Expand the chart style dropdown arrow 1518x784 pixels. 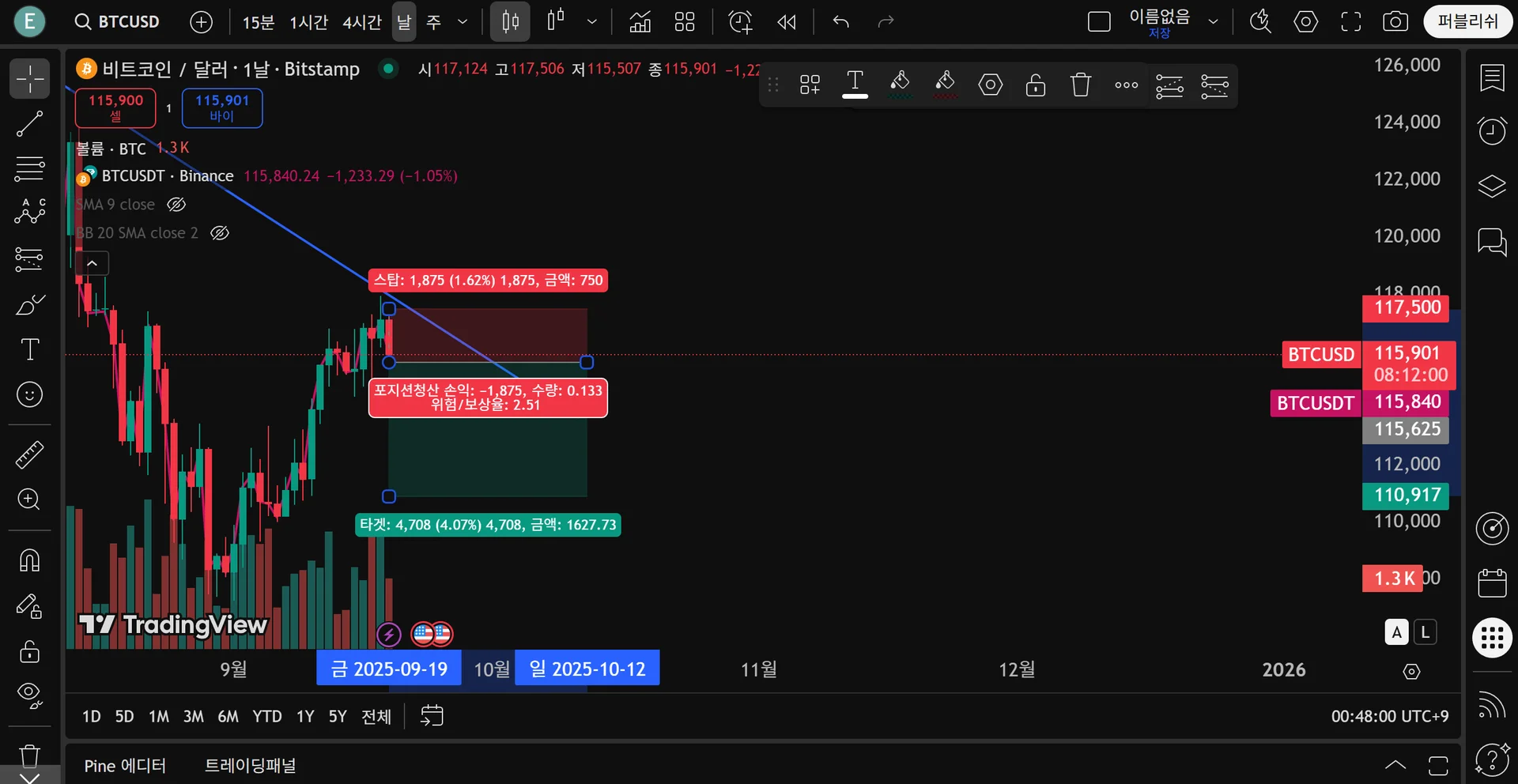(x=591, y=22)
